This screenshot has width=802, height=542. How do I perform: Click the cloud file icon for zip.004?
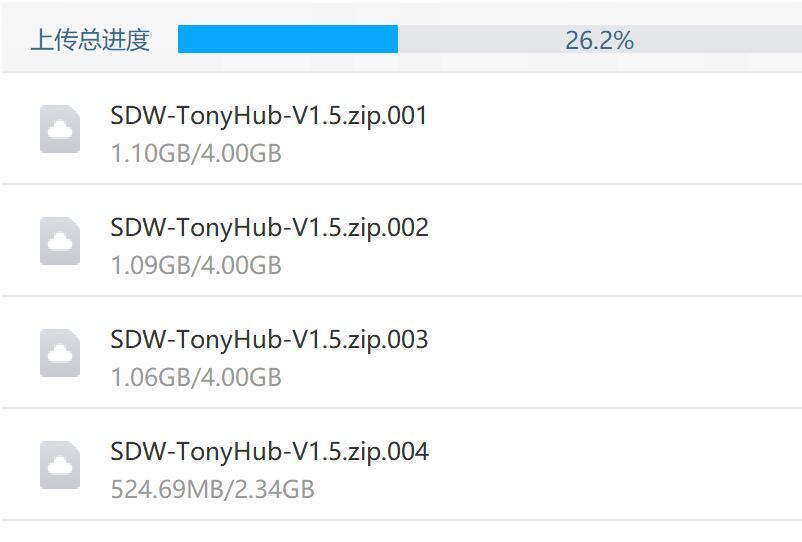[60, 465]
